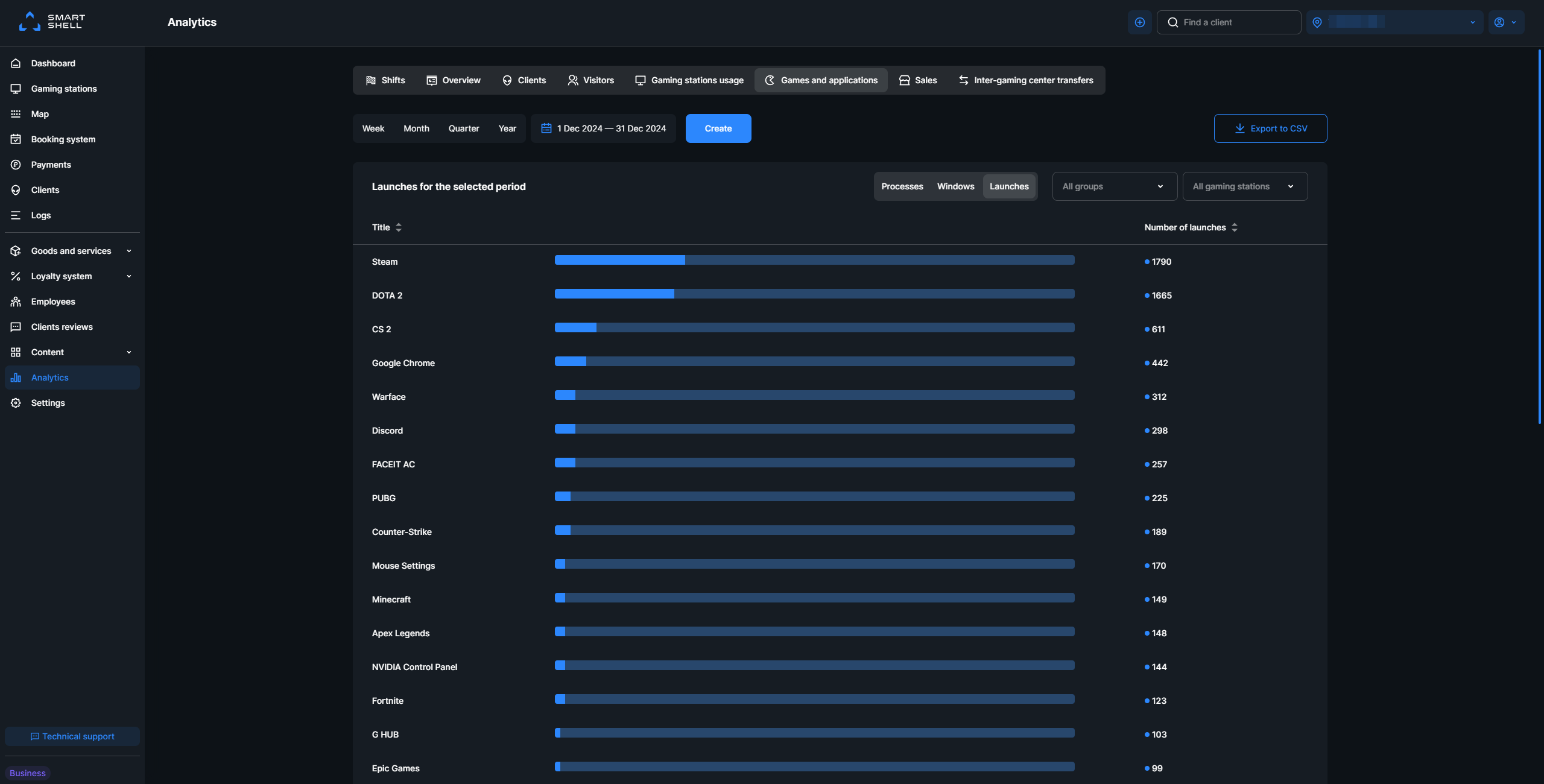Open the Clients analytics tab

tap(524, 80)
